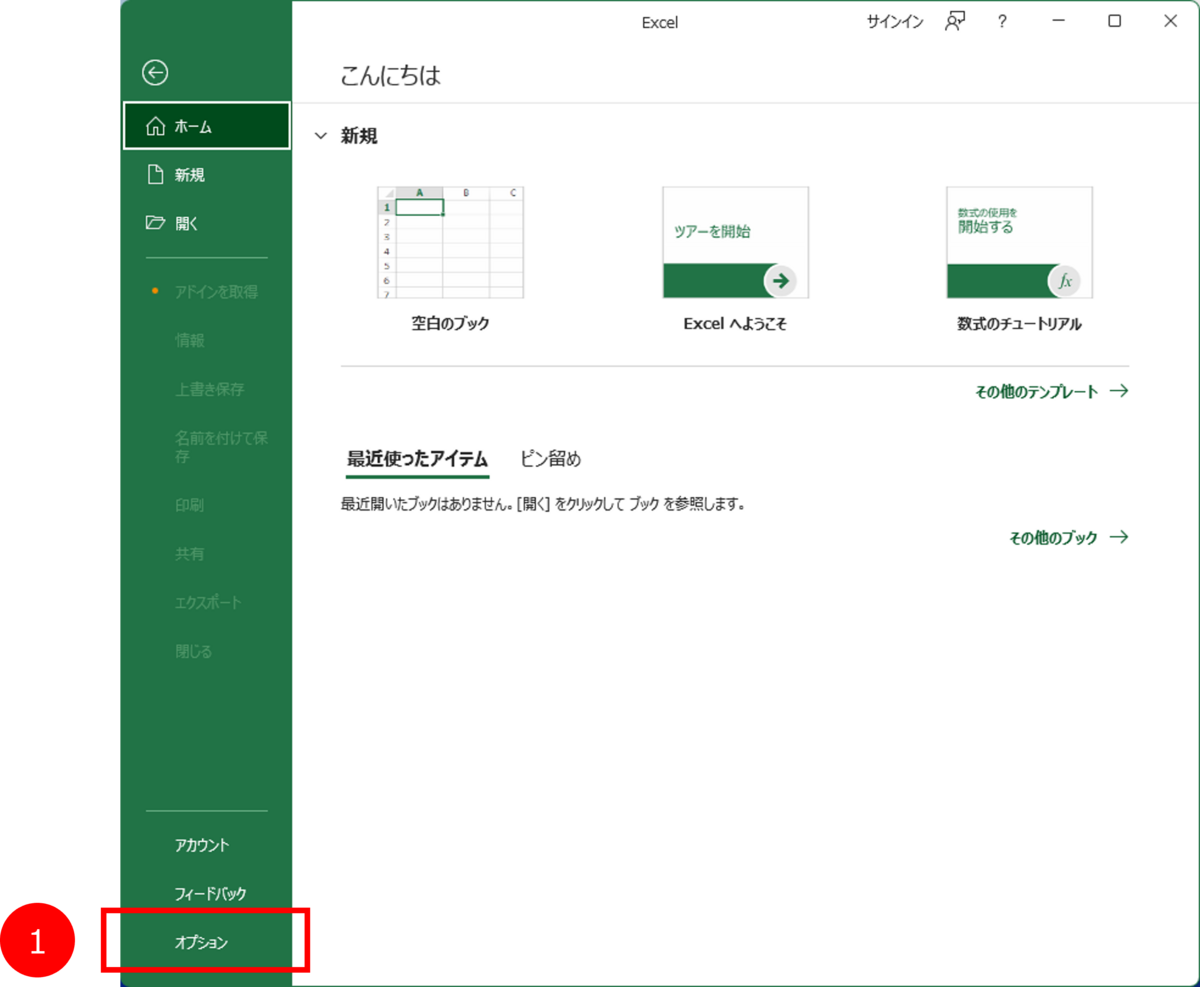Screen dimensions: 1200x987
Task: Click the 空白のブック label
Action: tap(450, 324)
